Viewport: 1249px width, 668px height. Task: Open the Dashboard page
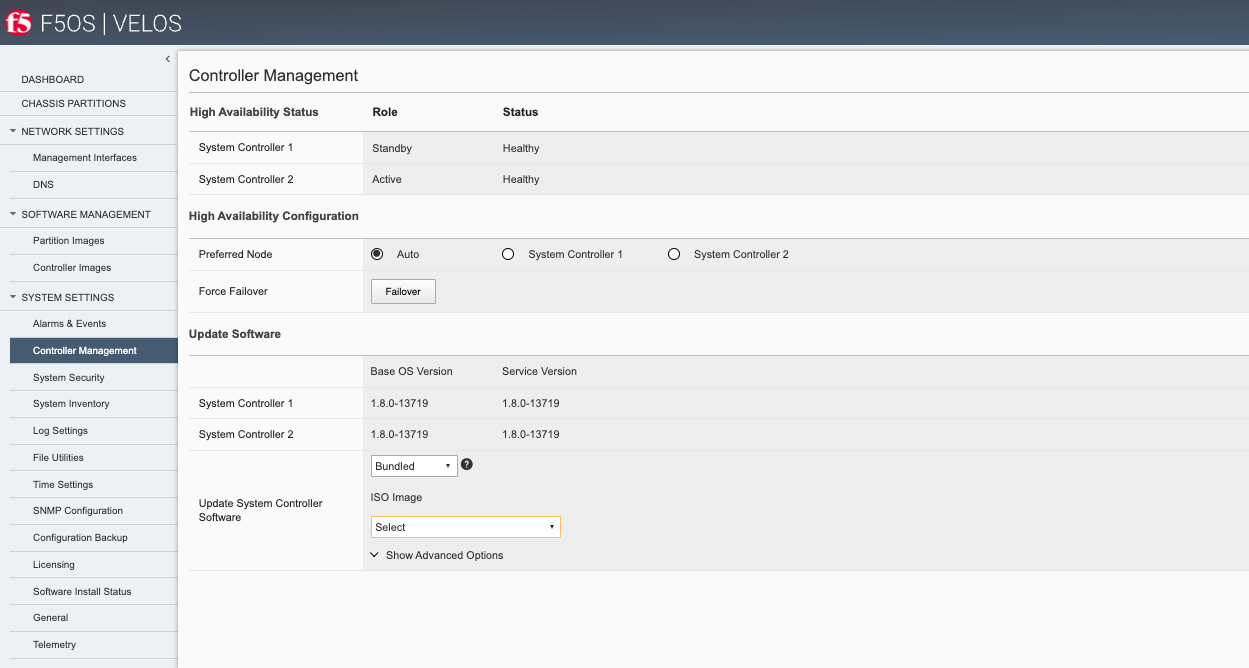point(53,79)
